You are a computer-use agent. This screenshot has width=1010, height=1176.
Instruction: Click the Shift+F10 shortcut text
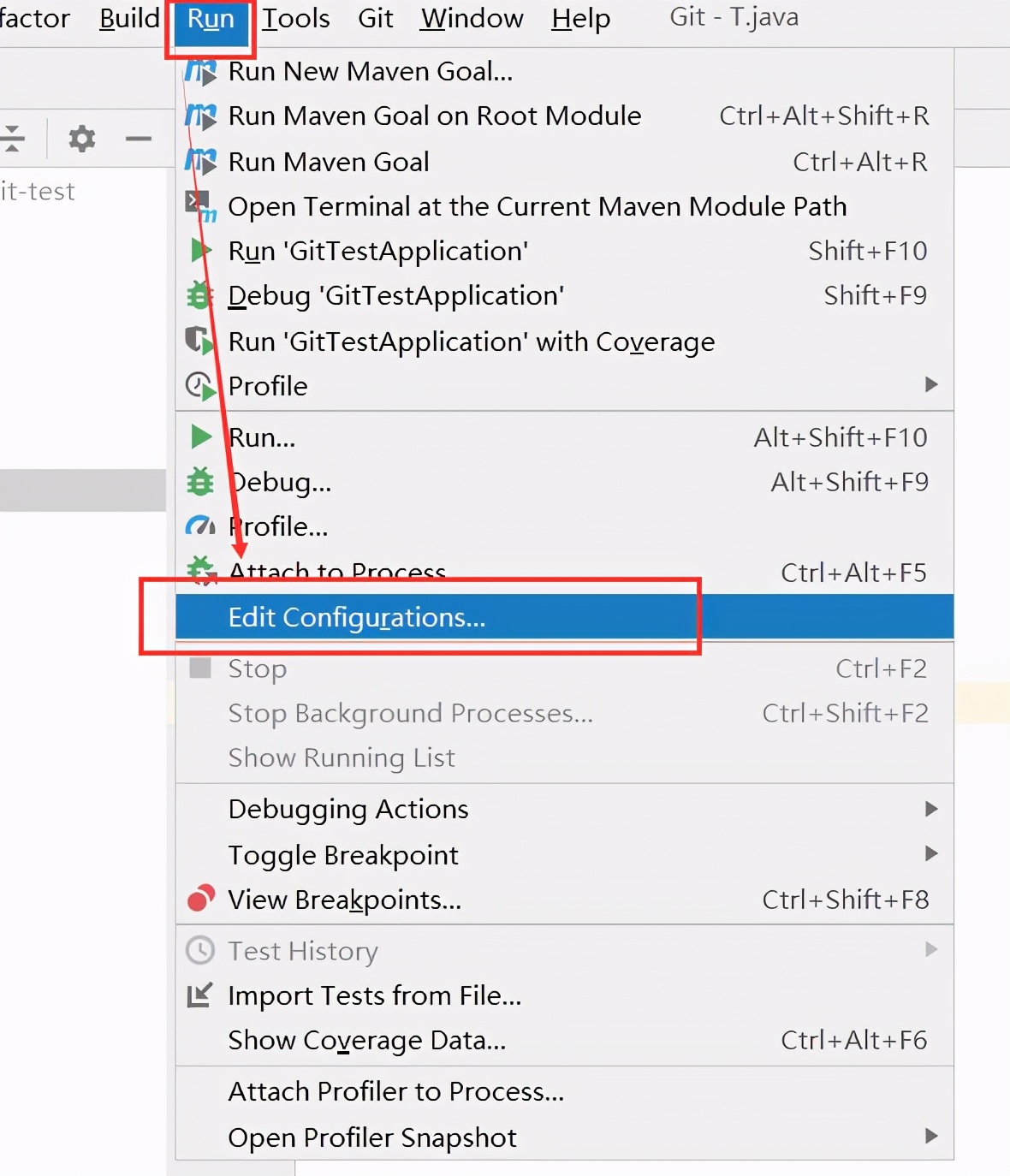[868, 251]
